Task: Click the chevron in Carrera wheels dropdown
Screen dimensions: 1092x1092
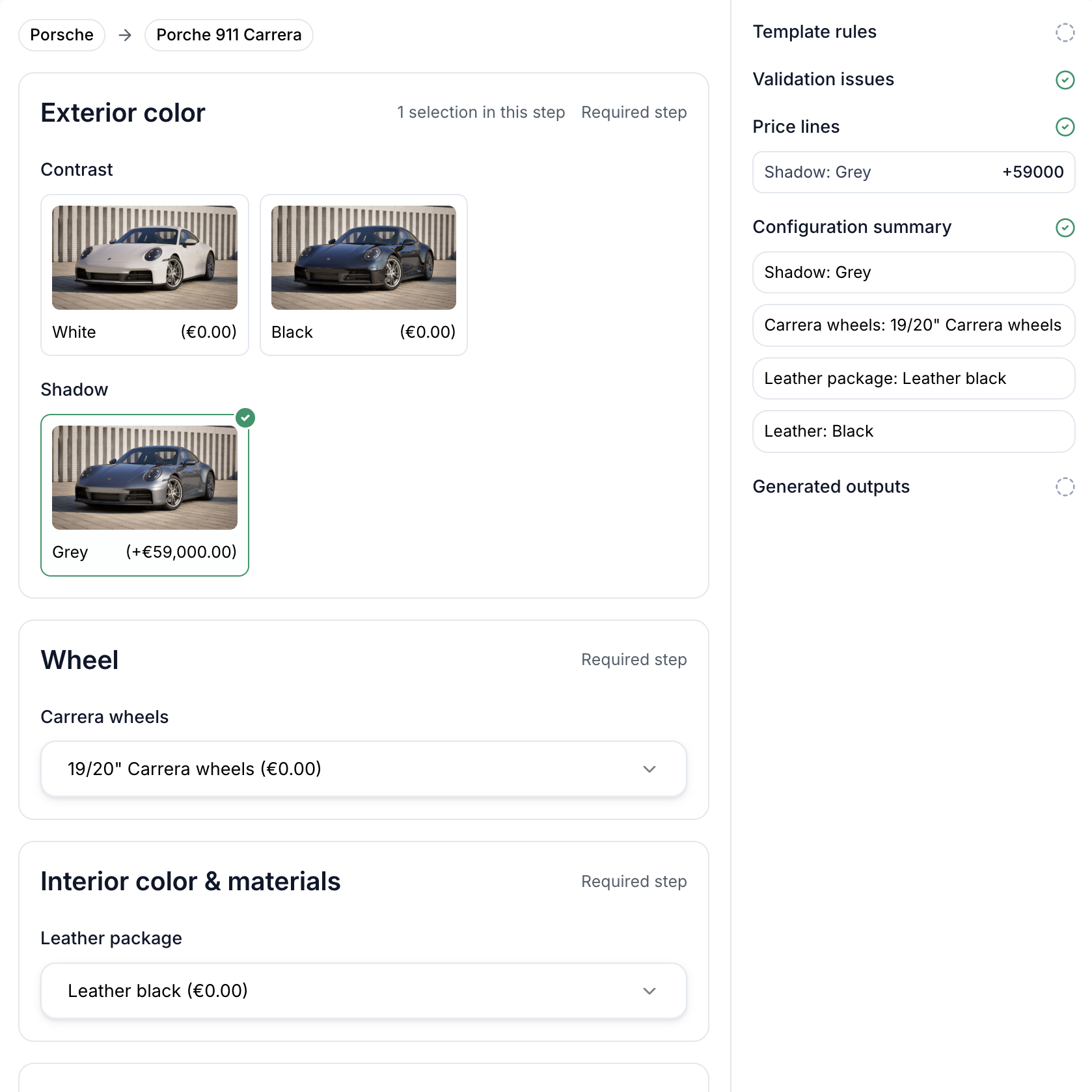Action: coord(649,769)
